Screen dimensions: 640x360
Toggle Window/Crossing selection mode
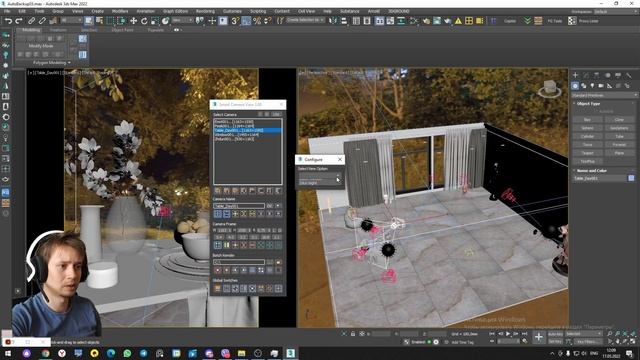[x=121, y=21]
